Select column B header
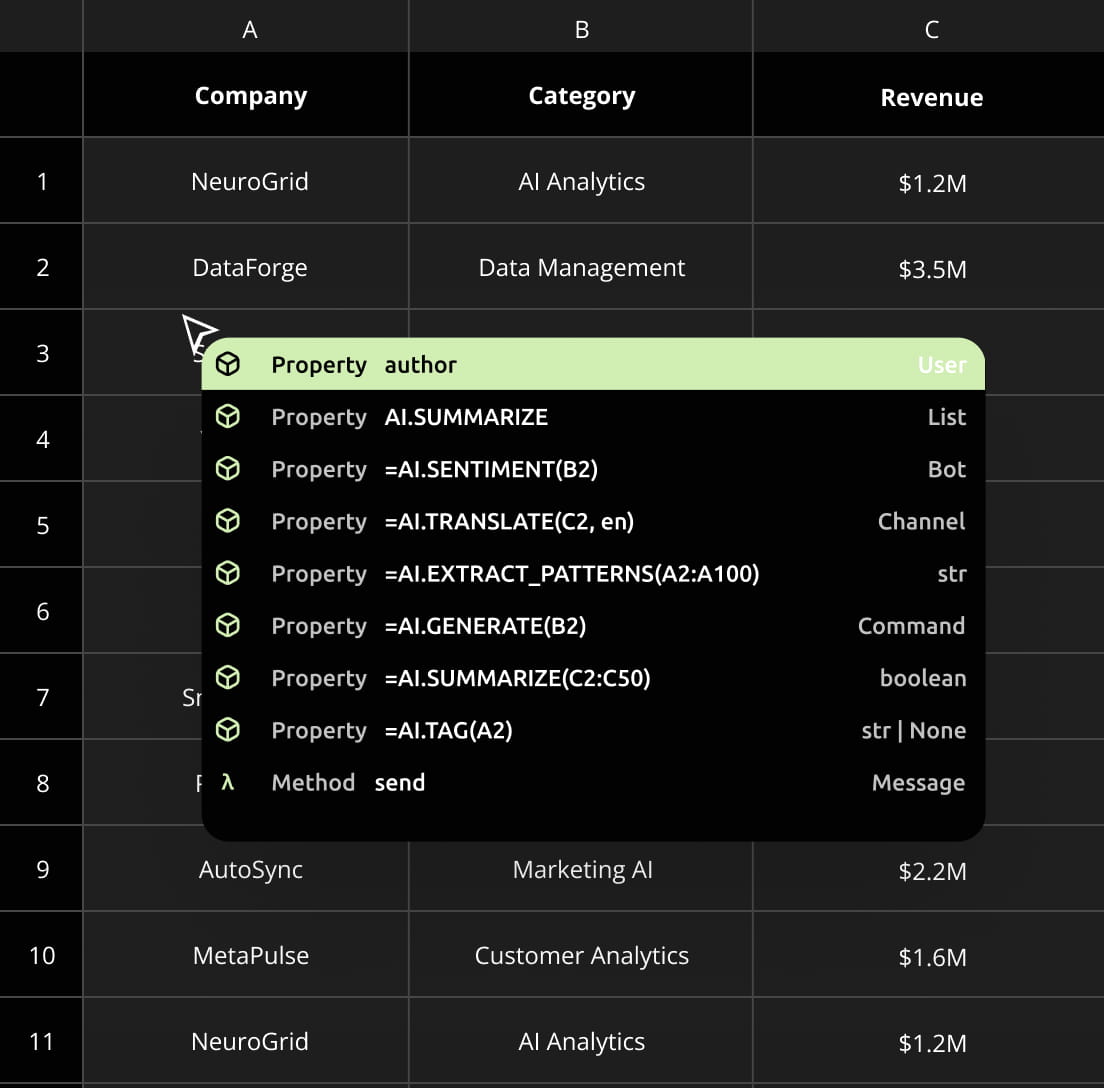This screenshot has height=1088, width=1104. (581, 26)
